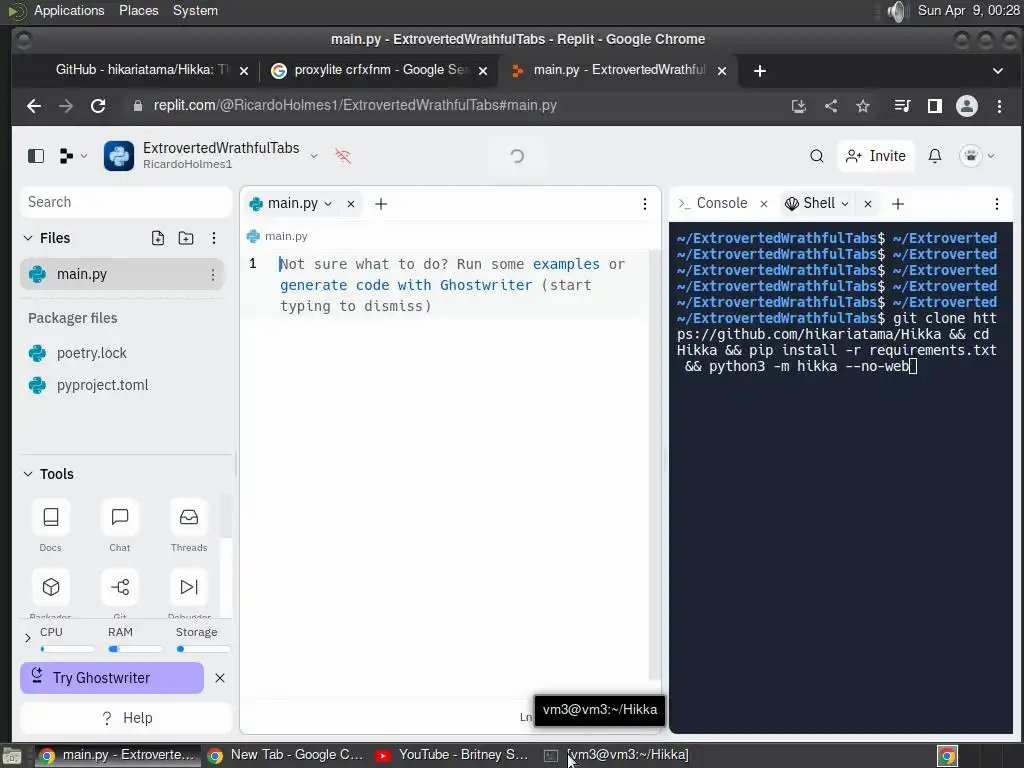The height and width of the screenshot is (768, 1024).
Task: Open the Packages cube tool
Action: [x=50, y=586]
